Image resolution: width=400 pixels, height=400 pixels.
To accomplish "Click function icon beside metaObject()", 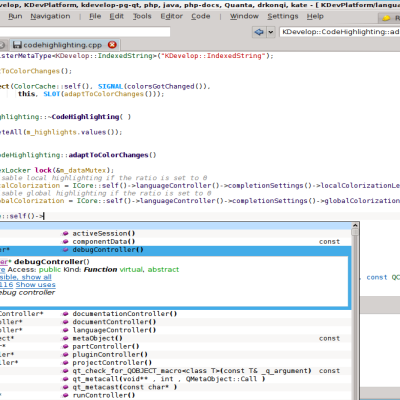I will 65,338.
